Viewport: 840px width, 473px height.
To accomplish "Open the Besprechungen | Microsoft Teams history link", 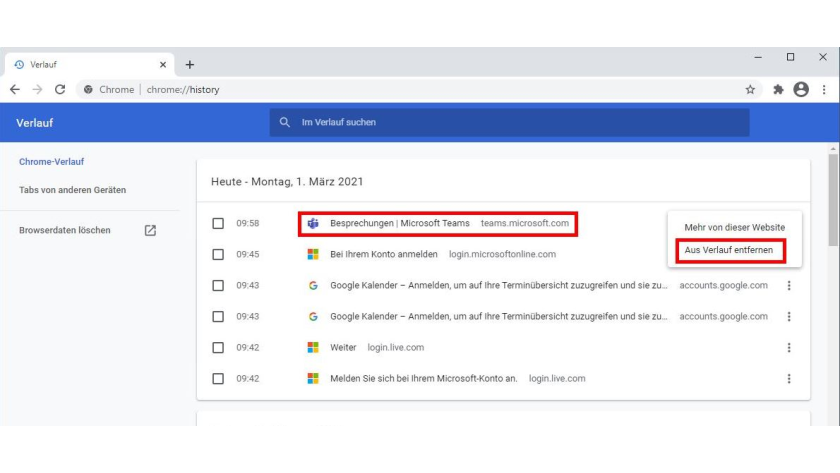I will (399, 223).
